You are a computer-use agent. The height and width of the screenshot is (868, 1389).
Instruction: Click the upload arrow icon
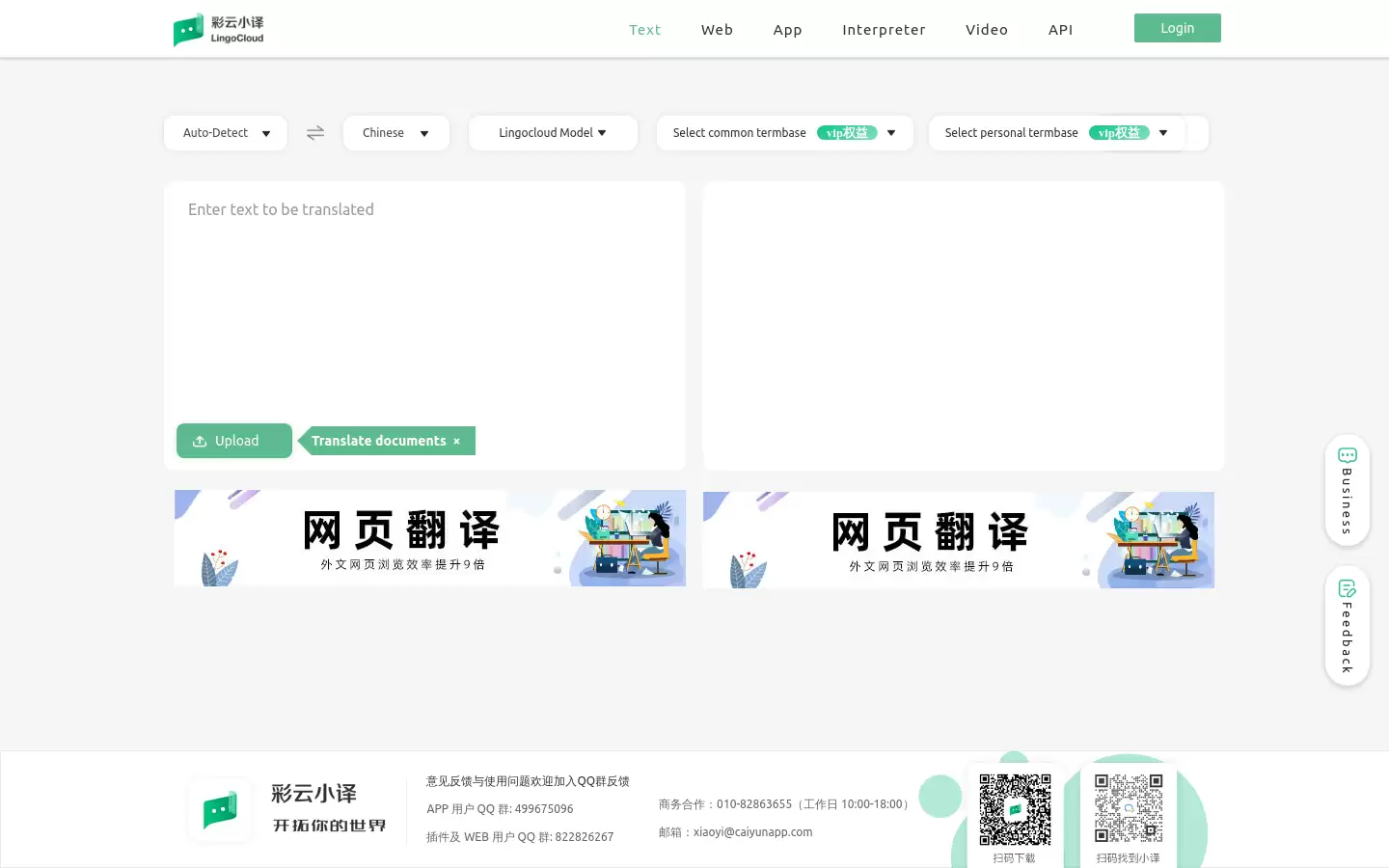(x=200, y=441)
